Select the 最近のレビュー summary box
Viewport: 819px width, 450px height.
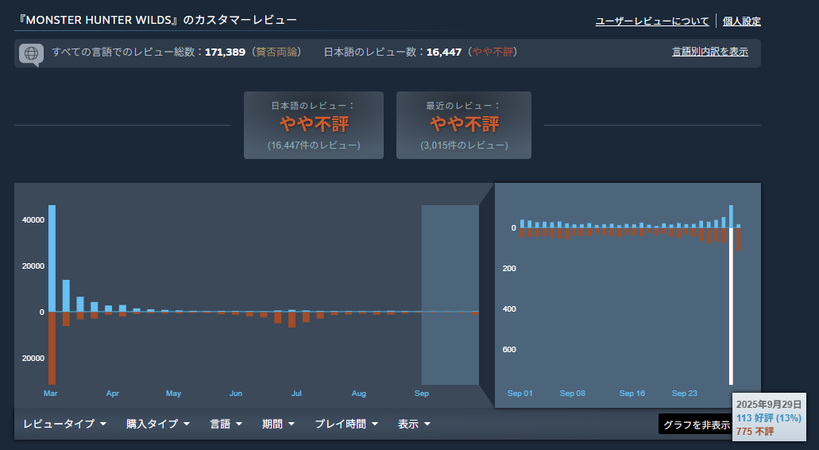coord(464,124)
